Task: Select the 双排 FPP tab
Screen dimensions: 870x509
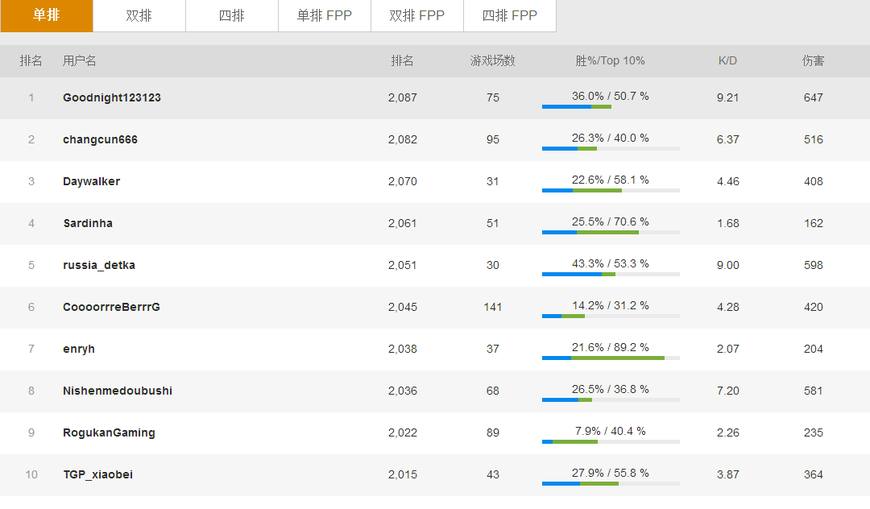Action: pos(416,15)
